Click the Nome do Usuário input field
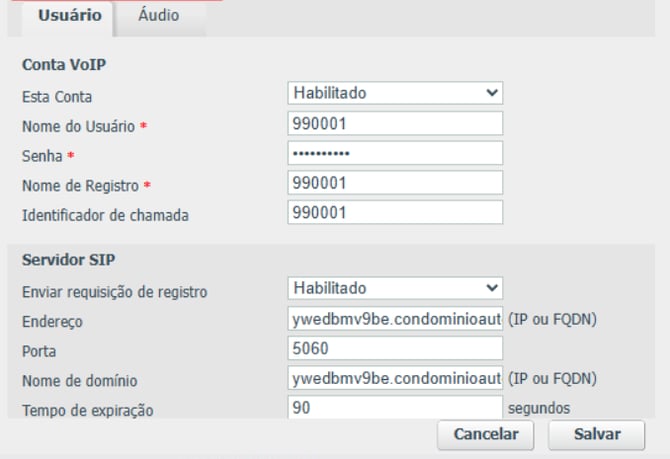Screen dimensions: 670x459 395,124
